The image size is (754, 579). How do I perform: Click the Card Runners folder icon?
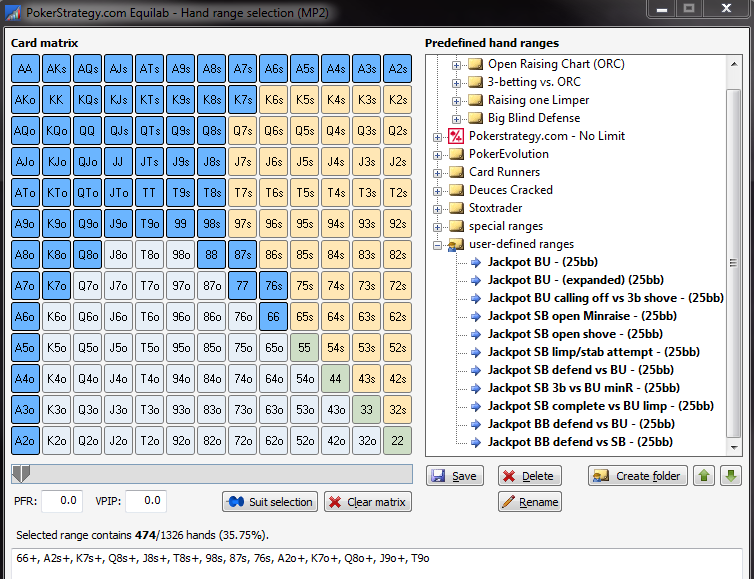click(456, 172)
